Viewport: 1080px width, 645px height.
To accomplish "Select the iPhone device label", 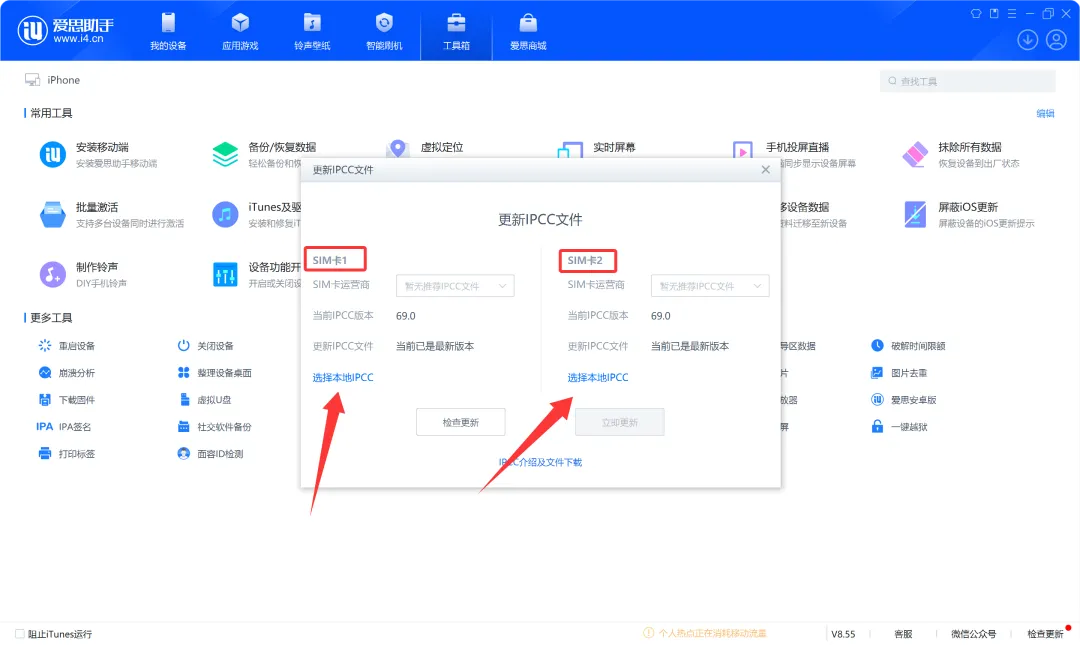I will [63, 80].
